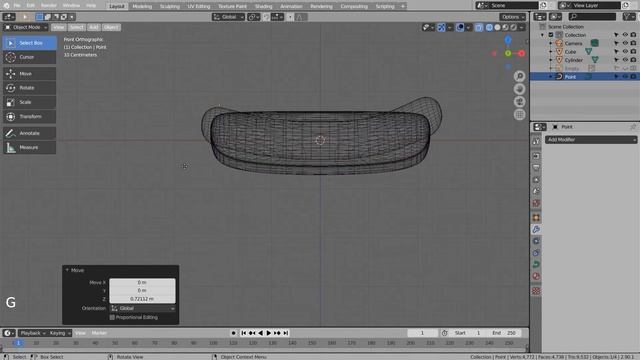Open the viewport Select menu

76,27
